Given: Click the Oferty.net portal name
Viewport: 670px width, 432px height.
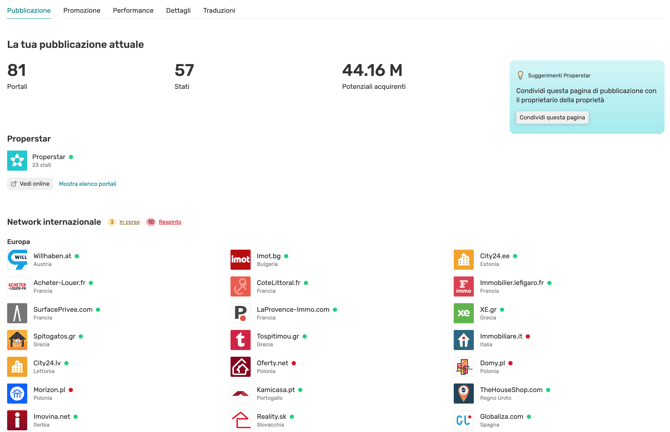Looking at the screenshot, I should pyautogui.click(x=272, y=363).
